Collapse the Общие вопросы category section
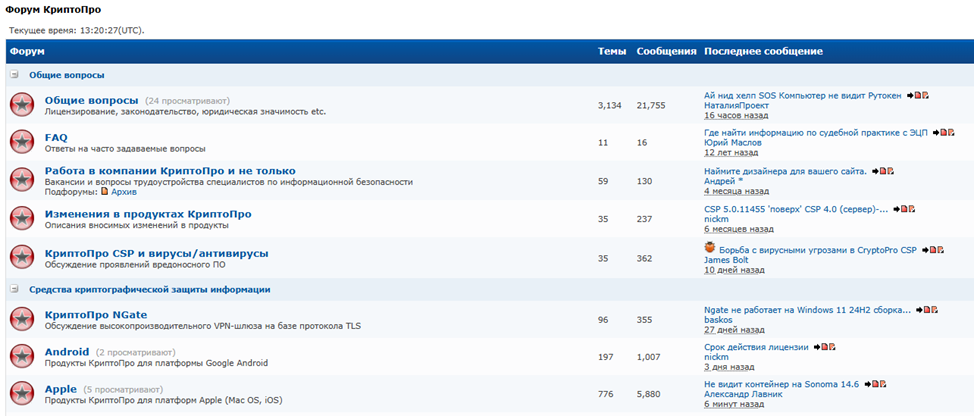The image size is (974, 416). [x=14, y=75]
